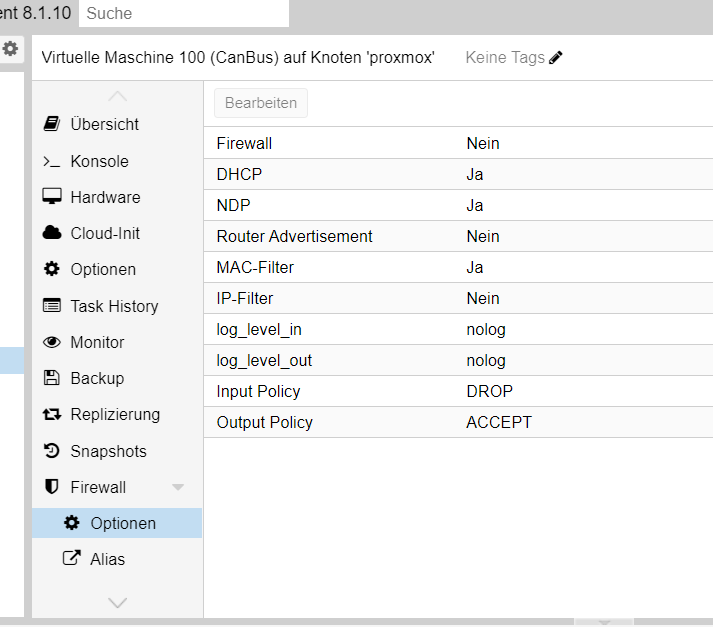713x627 pixels.
Task: Click the Suche search field
Action: point(183,13)
